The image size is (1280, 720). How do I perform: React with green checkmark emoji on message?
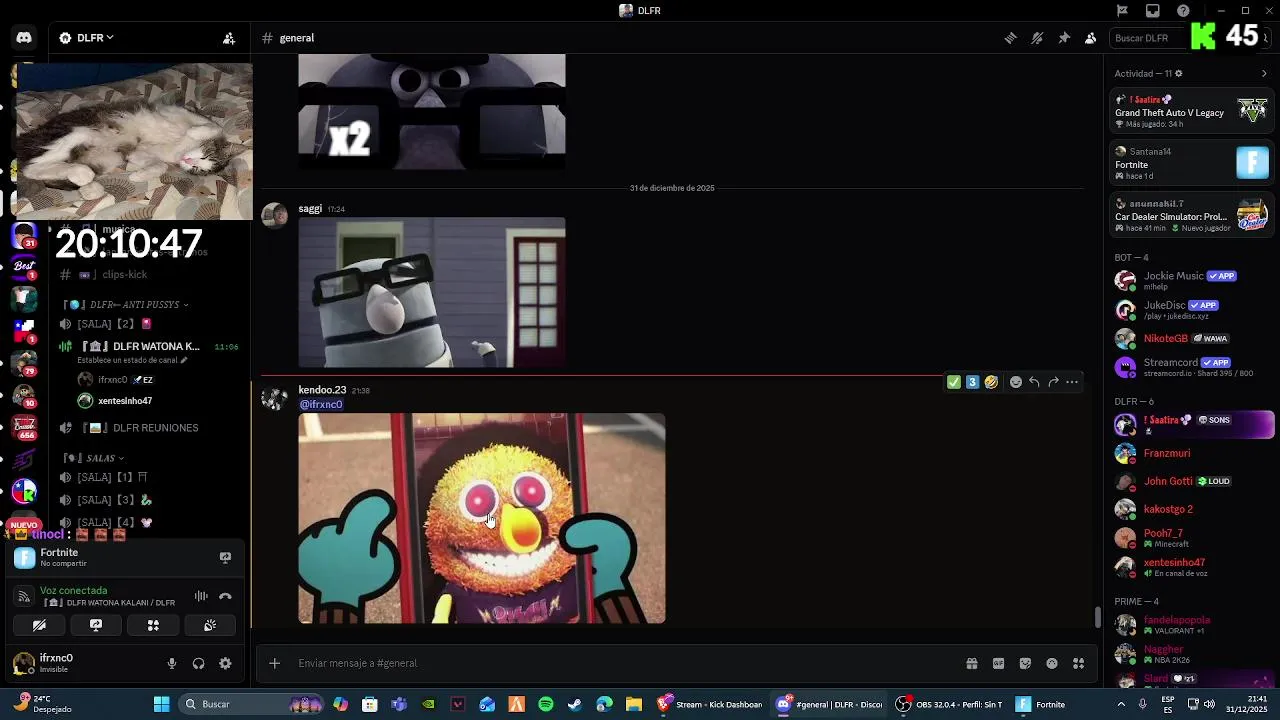954,382
